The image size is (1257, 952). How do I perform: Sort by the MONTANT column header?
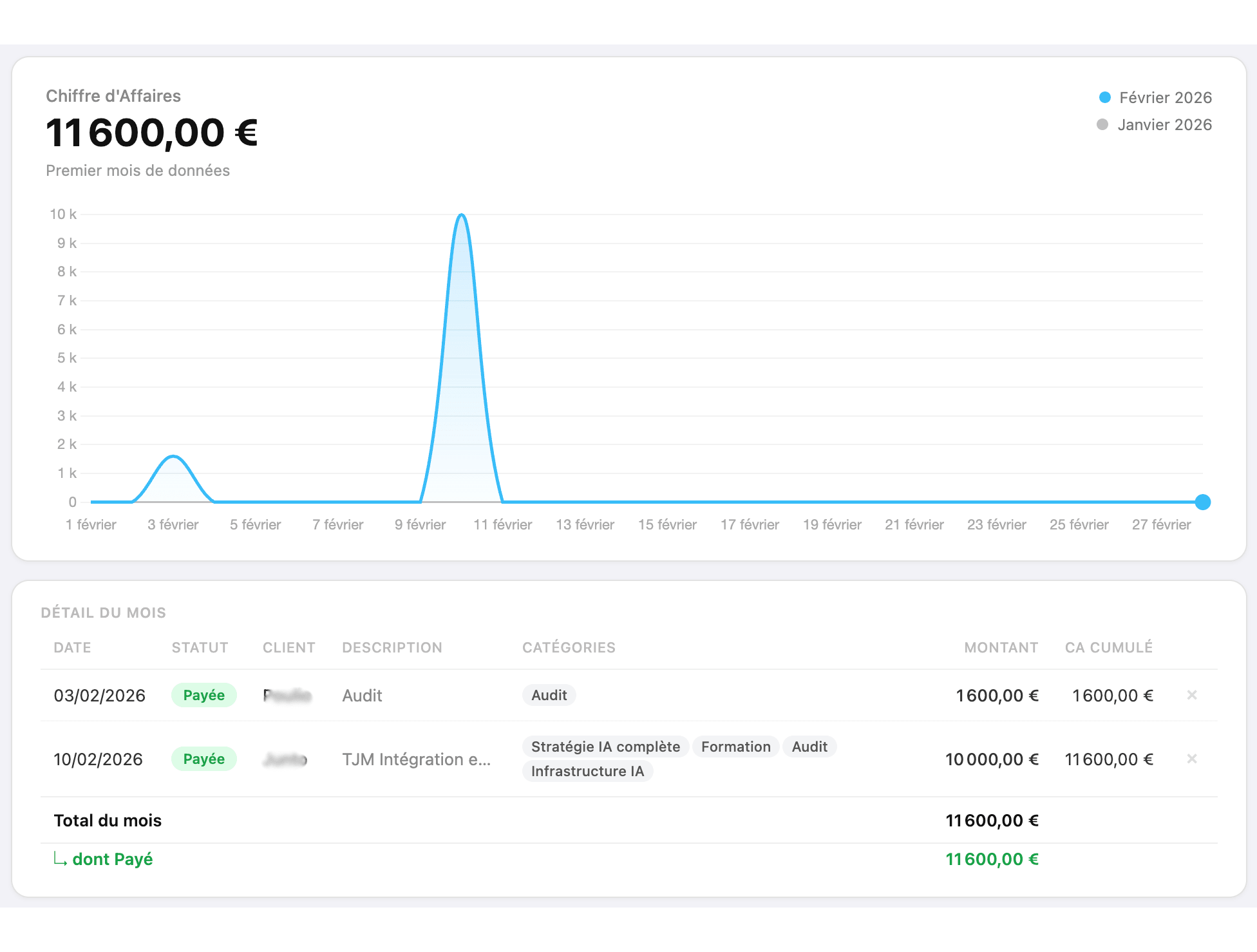tap(1001, 647)
